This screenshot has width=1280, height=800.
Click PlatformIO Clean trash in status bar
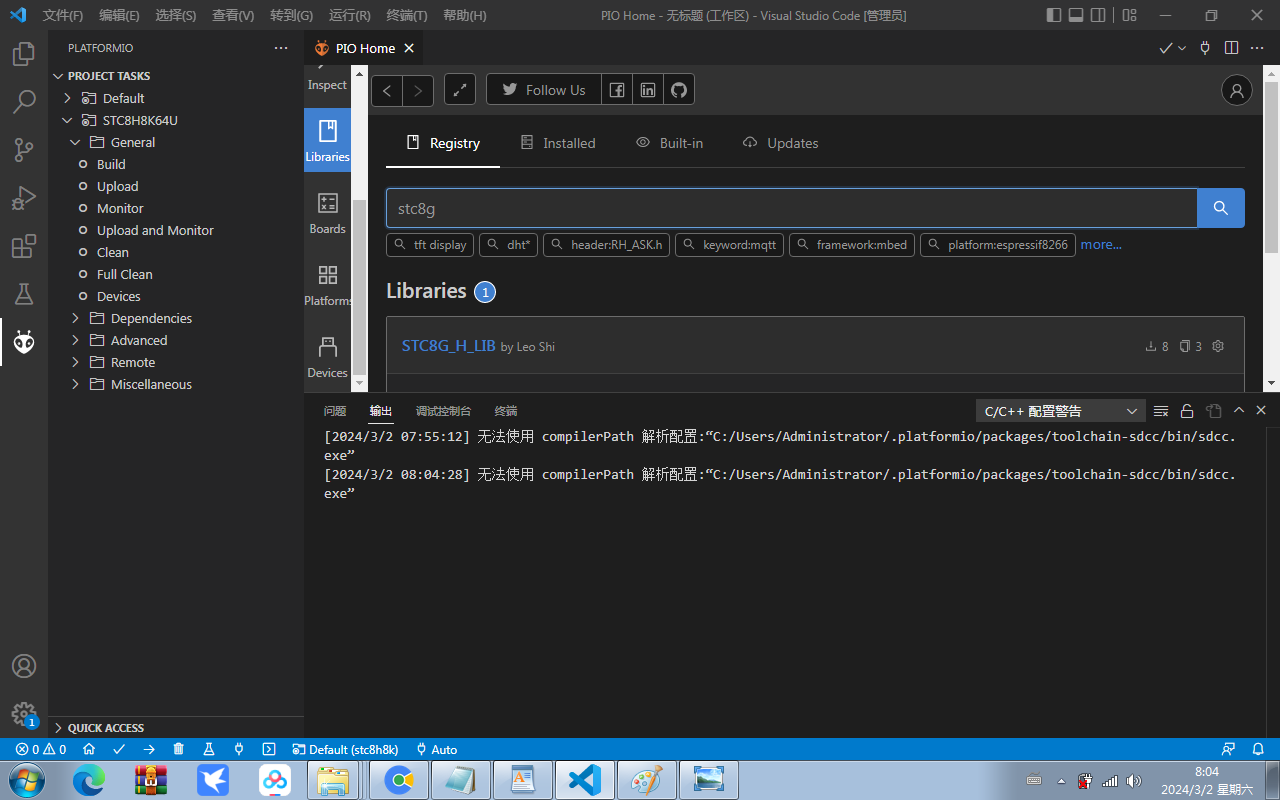click(179, 749)
